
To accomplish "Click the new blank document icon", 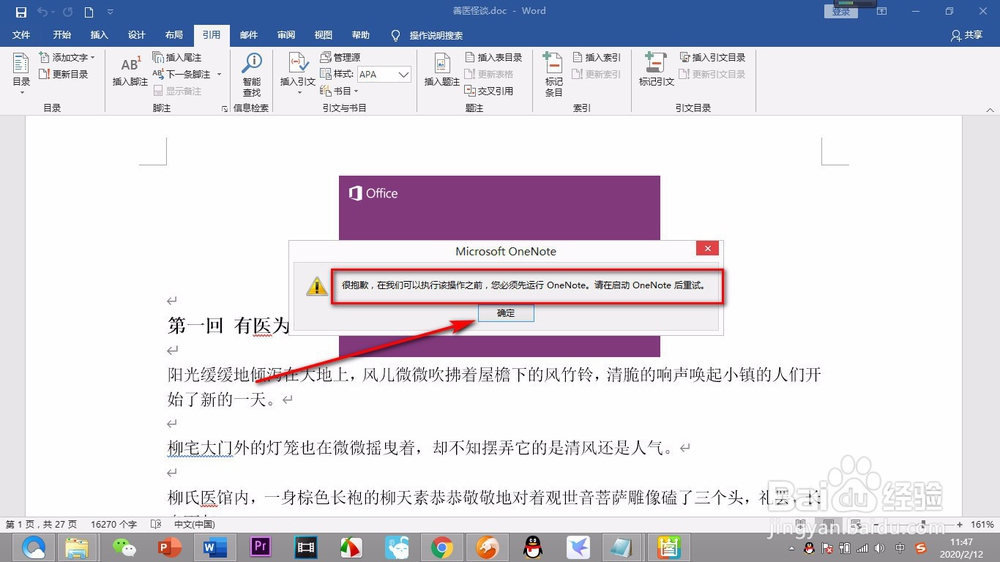I will [89, 11].
